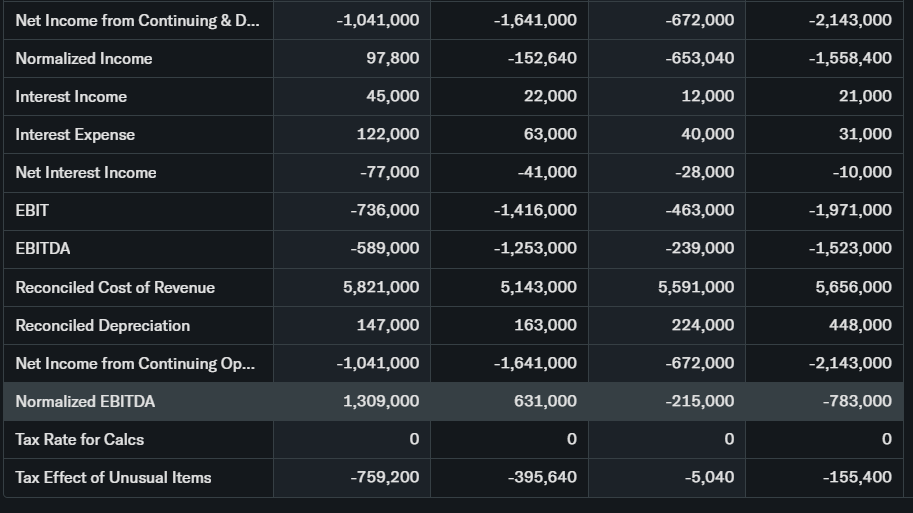Select Reconciled Cost of Revenue label
This screenshot has width=913, height=513.
[x=115, y=287]
